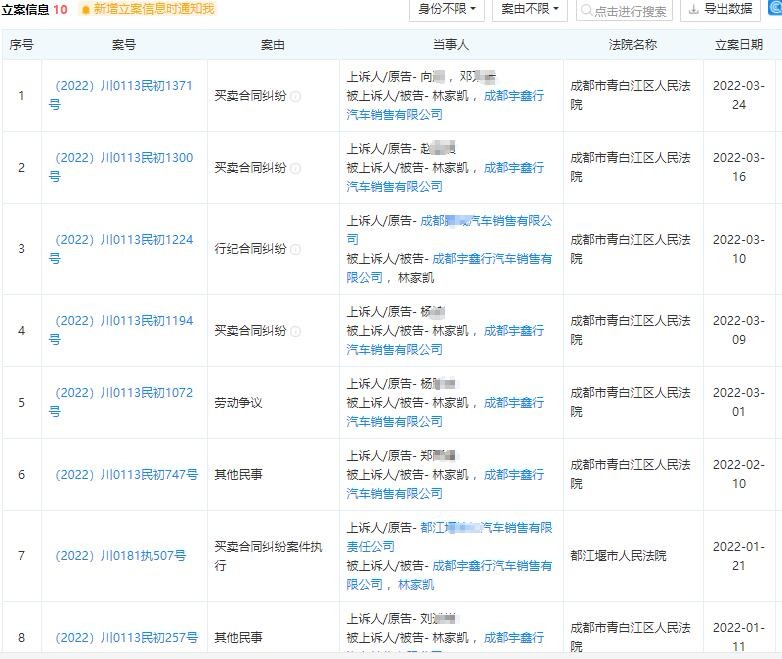782x659 pixels.
Task: Click info icon beside 买卖合同纠纷 in row 4
Action: click(296, 331)
